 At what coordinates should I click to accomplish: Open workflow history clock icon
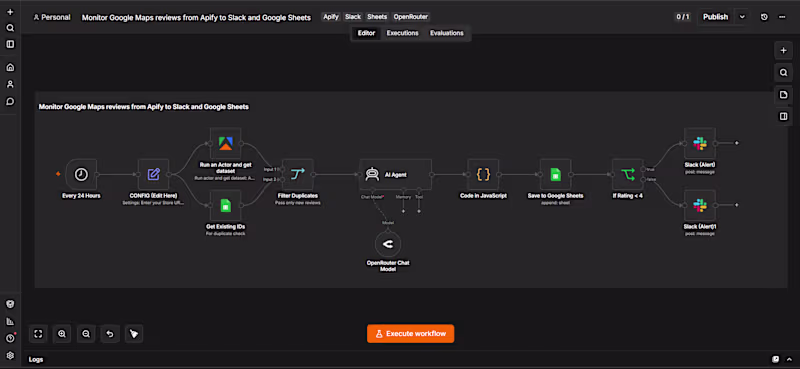tap(764, 17)
